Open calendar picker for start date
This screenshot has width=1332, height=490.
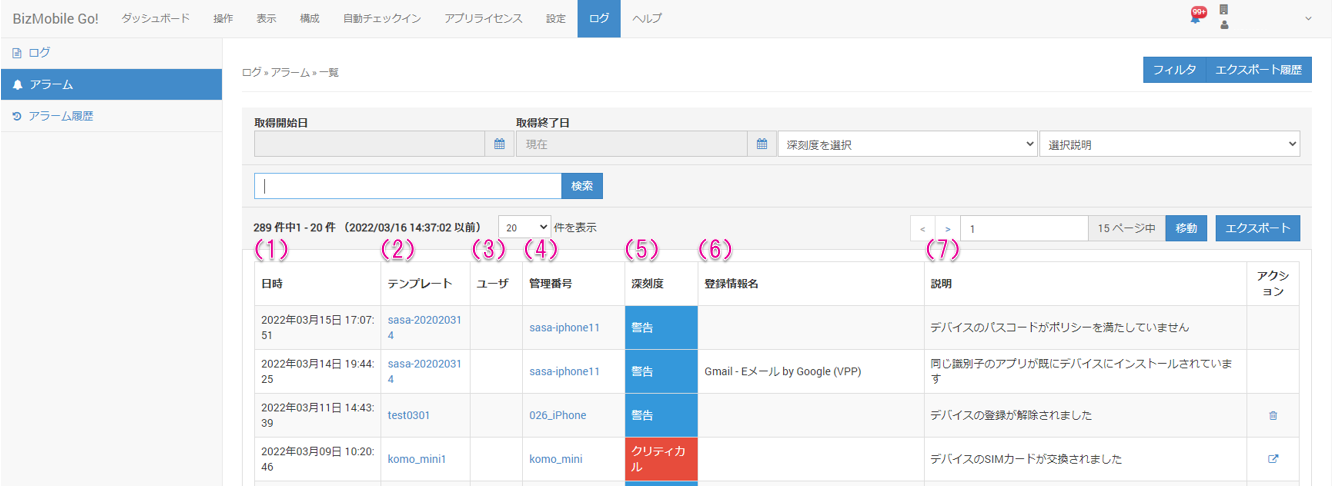(500, 145)
